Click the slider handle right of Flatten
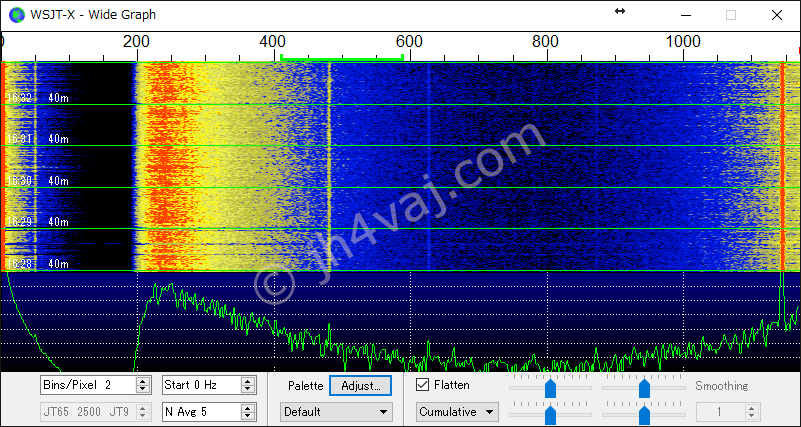The width and height of the screenshot is (801, 427). [x=550, y=388]
